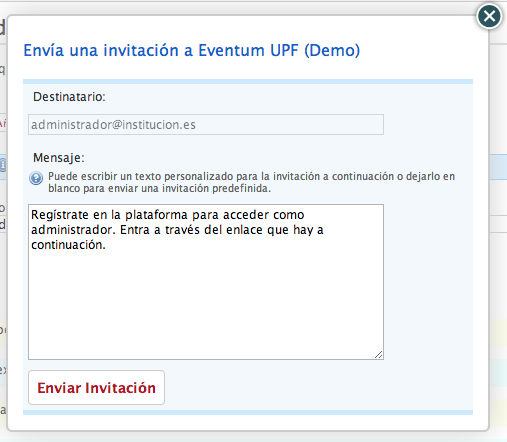
Task: Click the message box resize grip corner
Action: click(379, 355)
